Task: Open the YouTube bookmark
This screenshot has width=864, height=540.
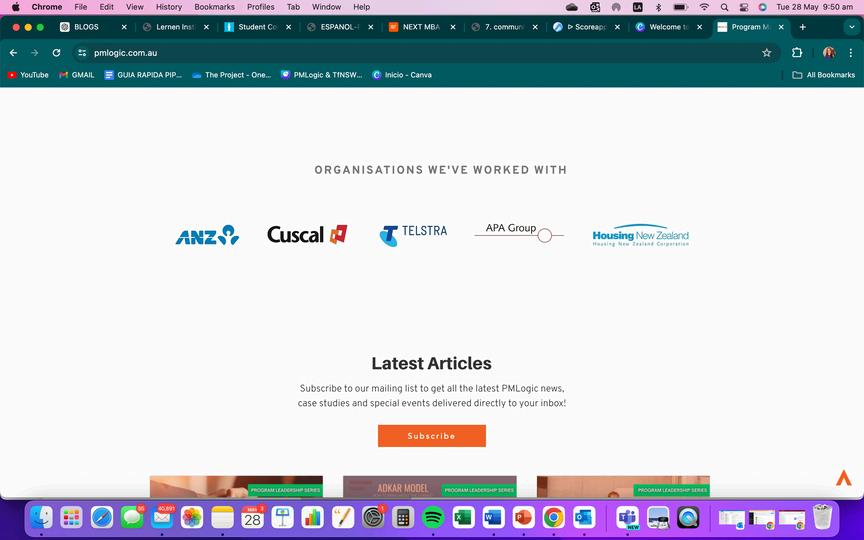Action: (x=28, y=75)
